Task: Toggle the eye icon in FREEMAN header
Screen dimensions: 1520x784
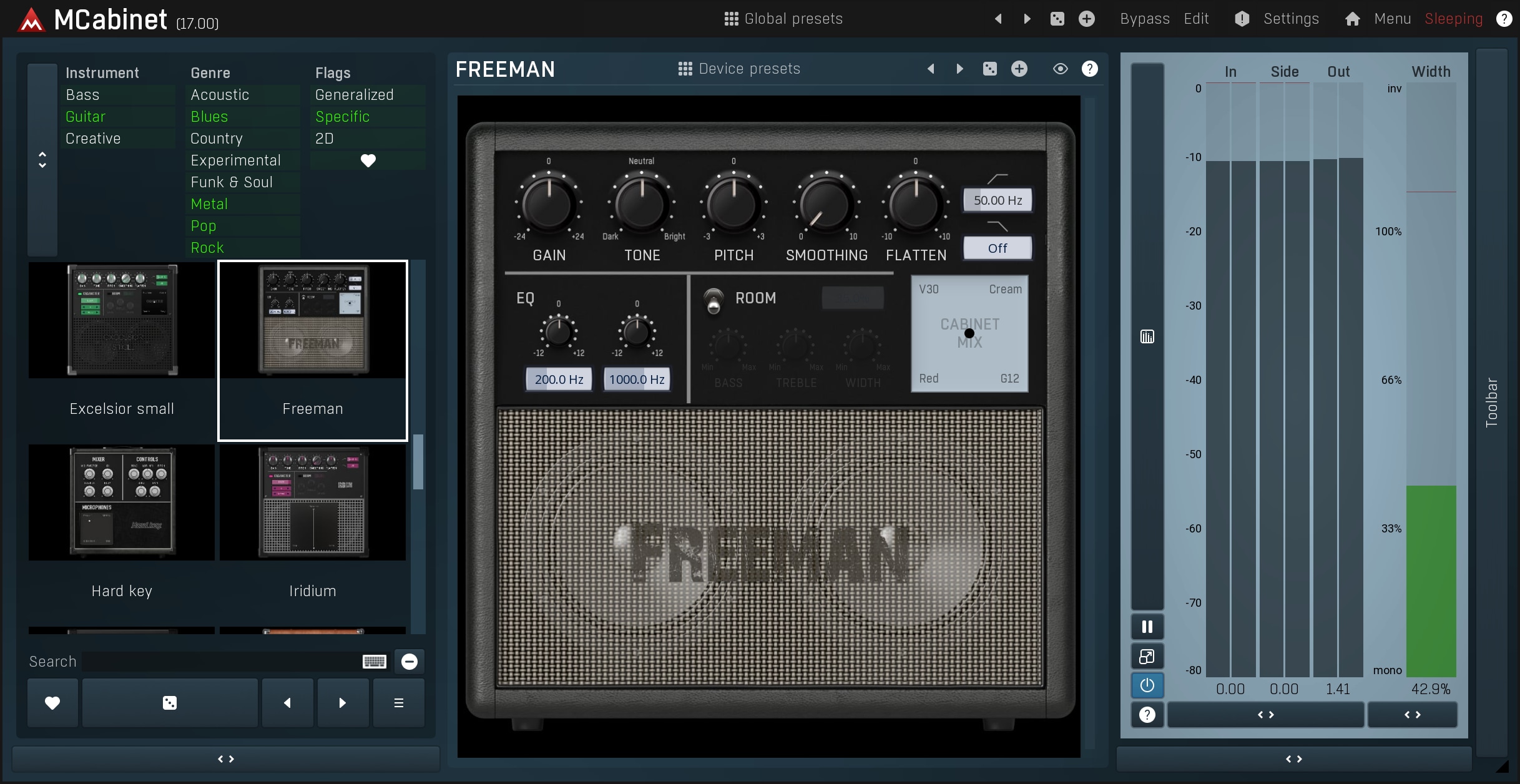Action: pos(1060,69)
